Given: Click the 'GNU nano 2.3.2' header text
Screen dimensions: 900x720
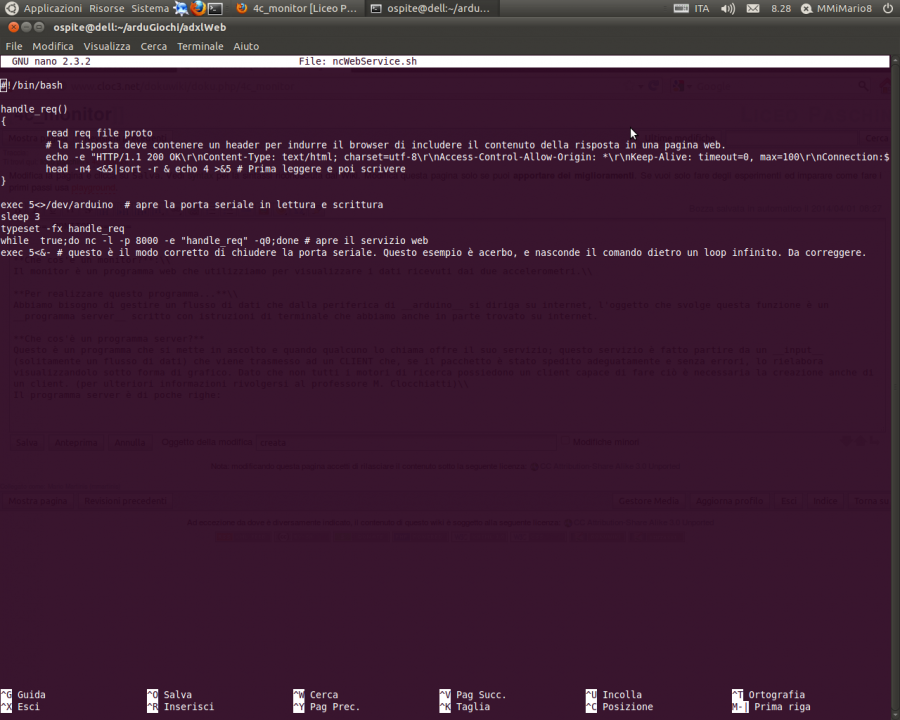Looking at the screenshot, I should point(51,61).
